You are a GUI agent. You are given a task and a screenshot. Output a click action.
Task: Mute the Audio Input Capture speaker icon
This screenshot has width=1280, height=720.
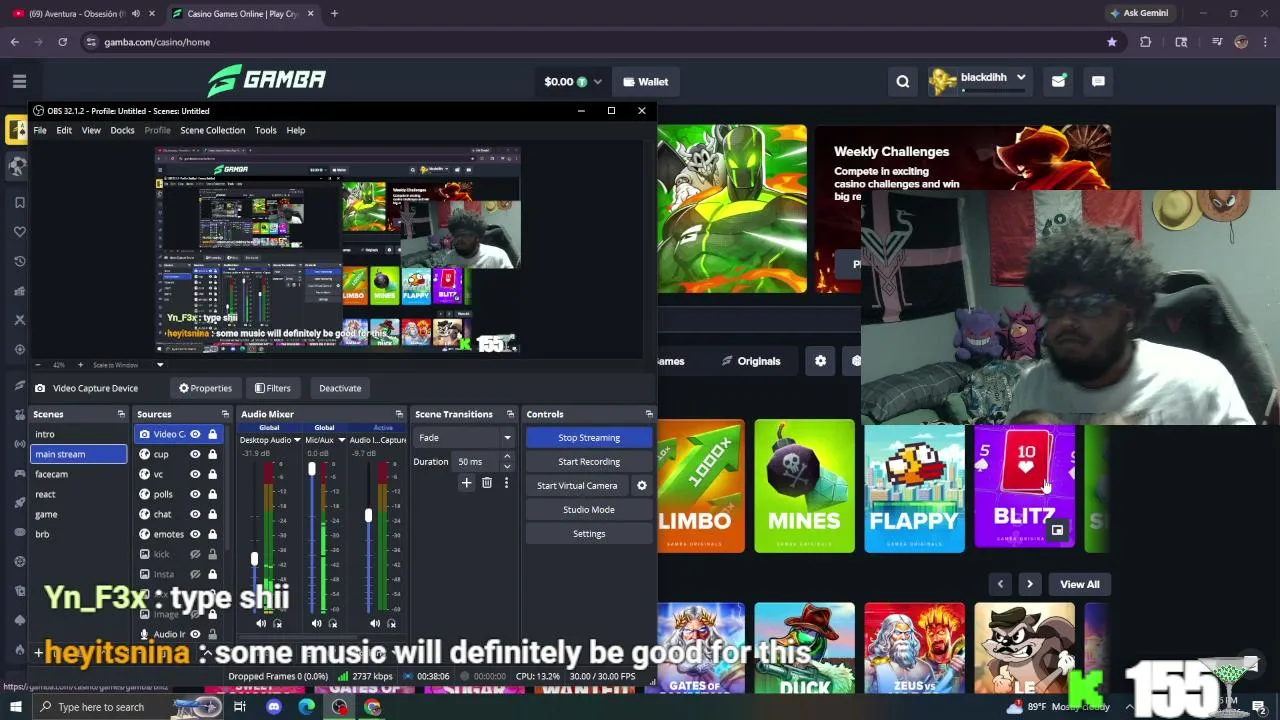(373, 624)
